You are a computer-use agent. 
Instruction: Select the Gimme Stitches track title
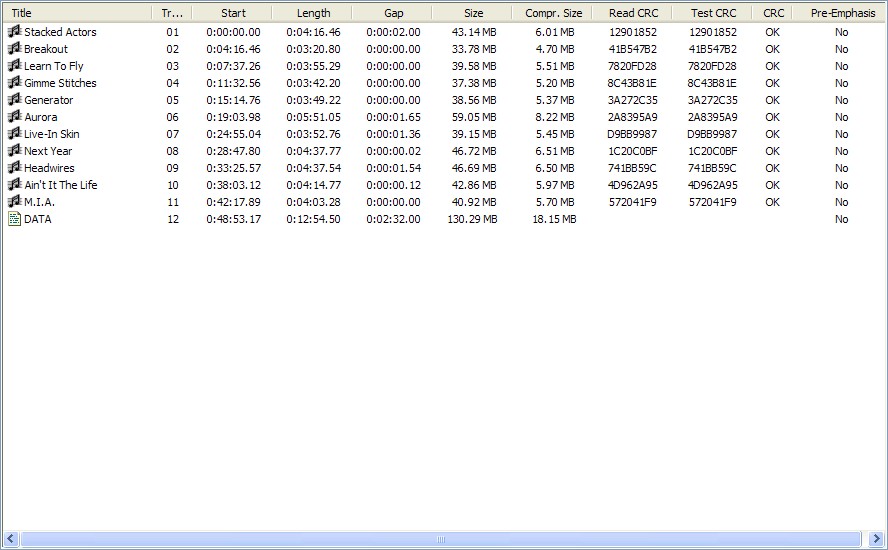pyautogui.click(x=60, y=83)
